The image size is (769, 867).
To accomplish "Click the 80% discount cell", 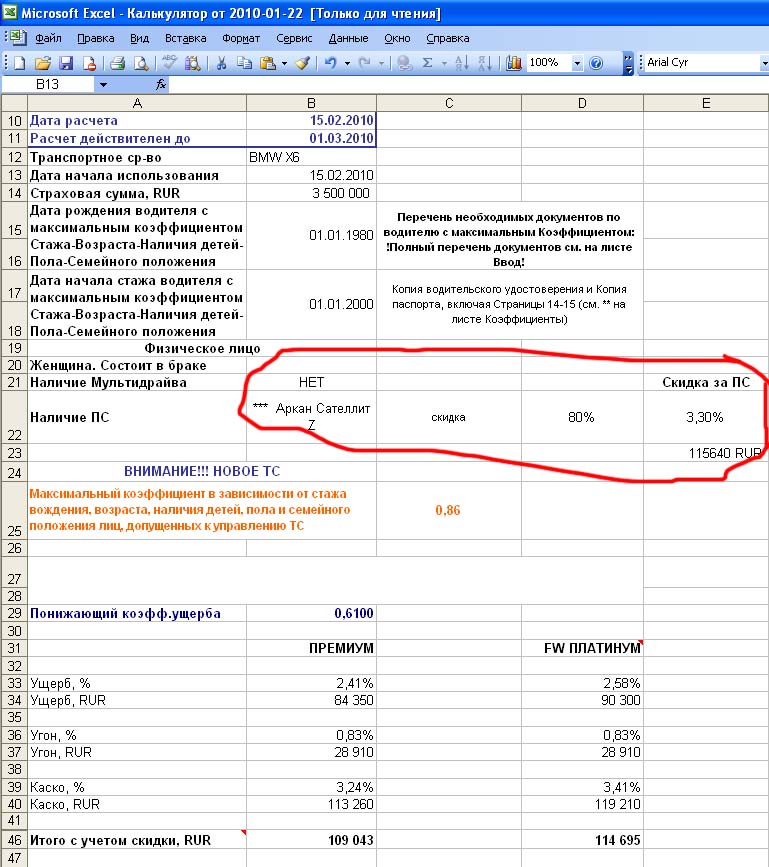I will coord(582,417).
